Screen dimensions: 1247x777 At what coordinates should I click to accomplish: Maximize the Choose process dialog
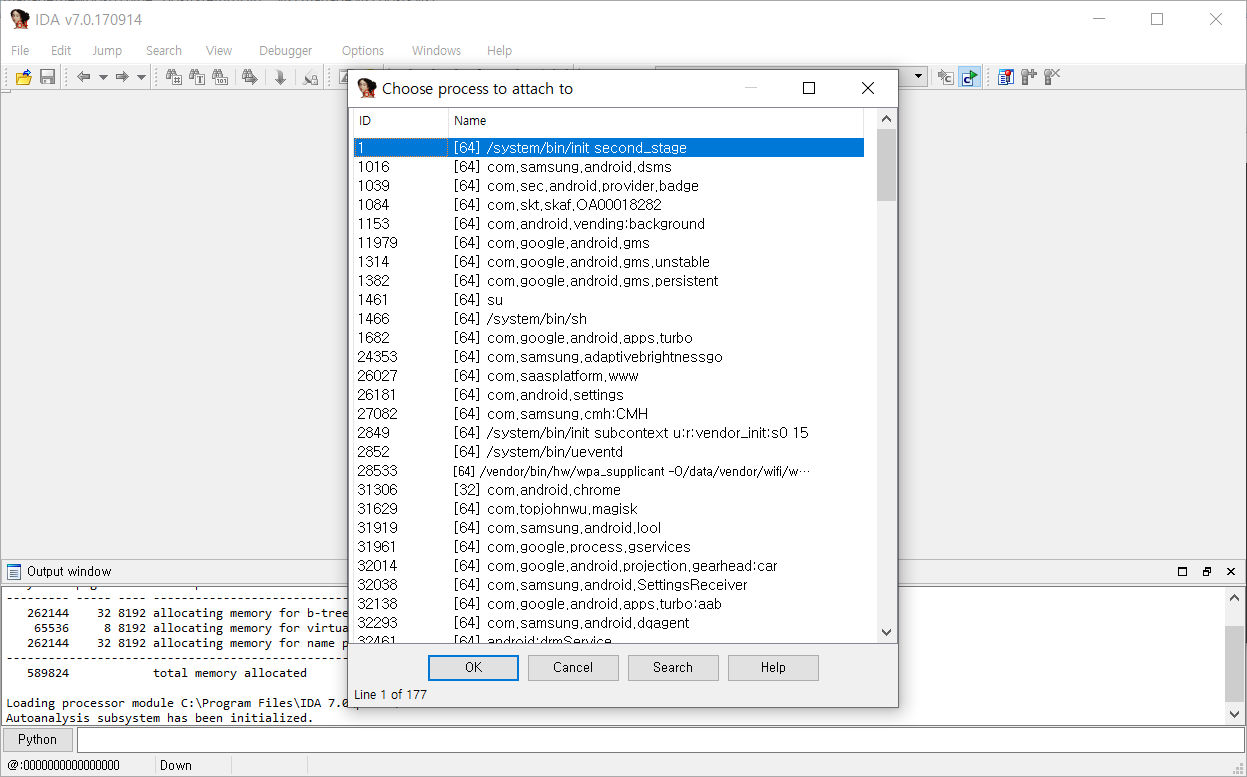pyautogui.click(x=809, y=88)
